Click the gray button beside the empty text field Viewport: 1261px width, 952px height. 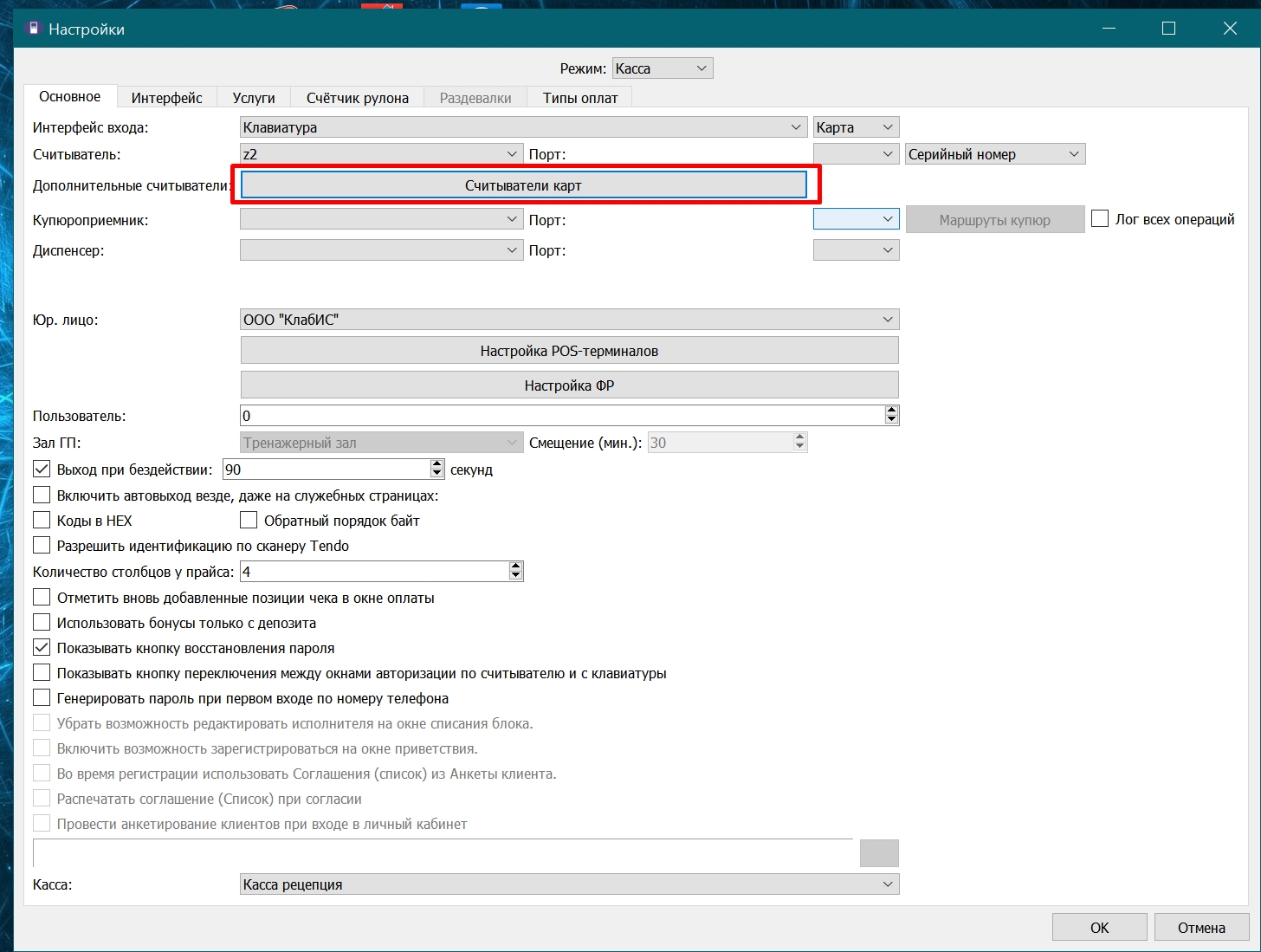[879, 853]
